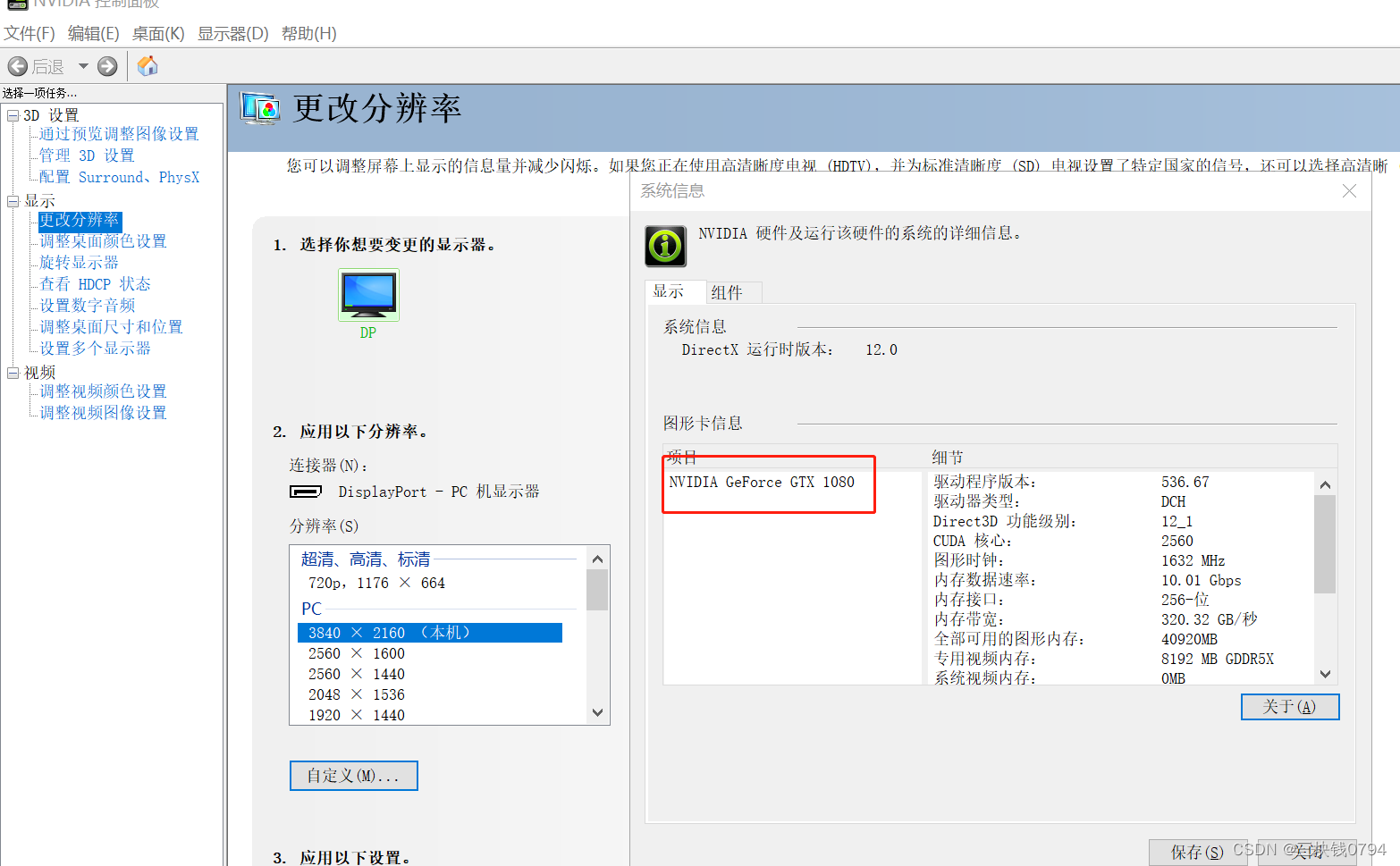Click resolution list scroll up arrow

click(x=597, y=559)
